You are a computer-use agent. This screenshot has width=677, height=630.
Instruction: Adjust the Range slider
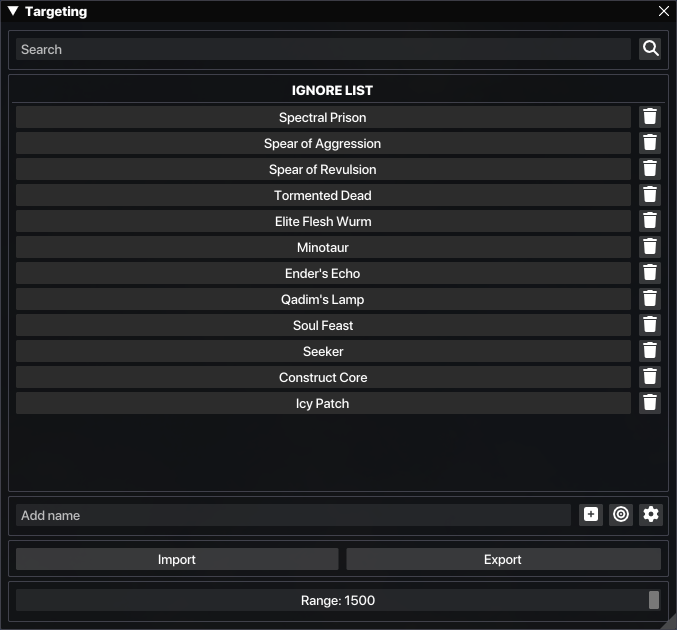coord(338,600)
